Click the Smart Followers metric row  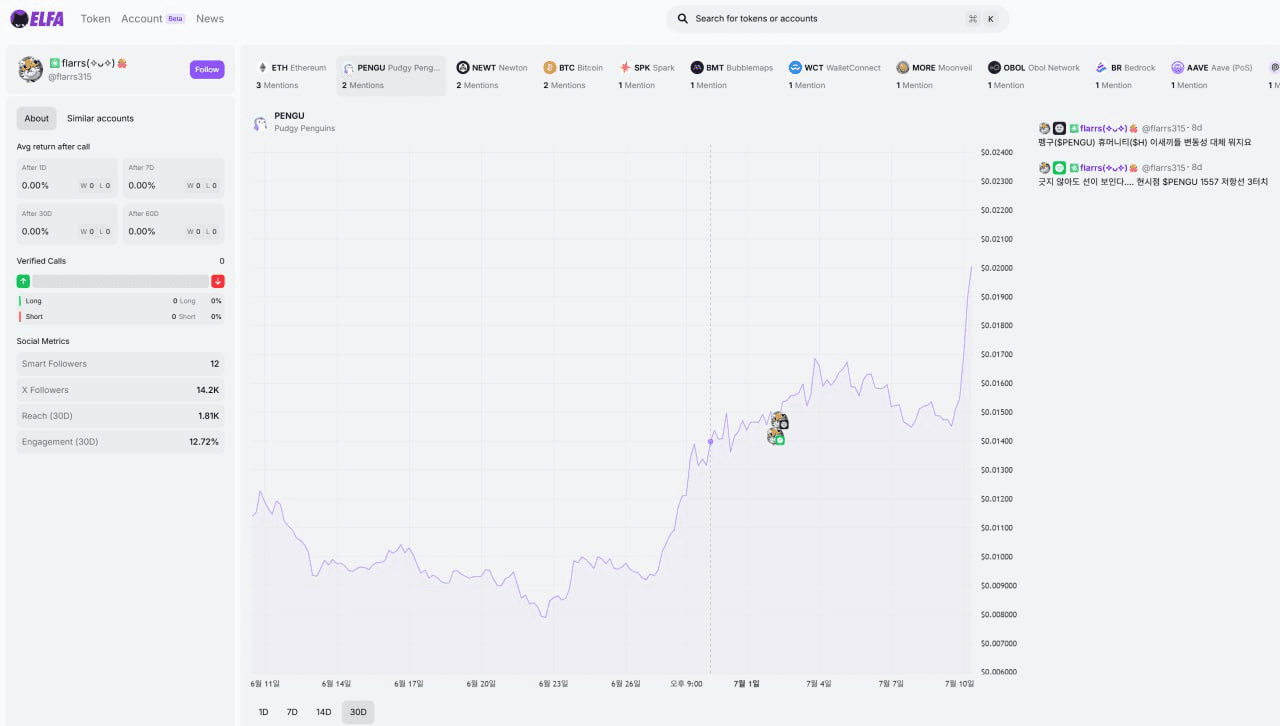(120, 364)
